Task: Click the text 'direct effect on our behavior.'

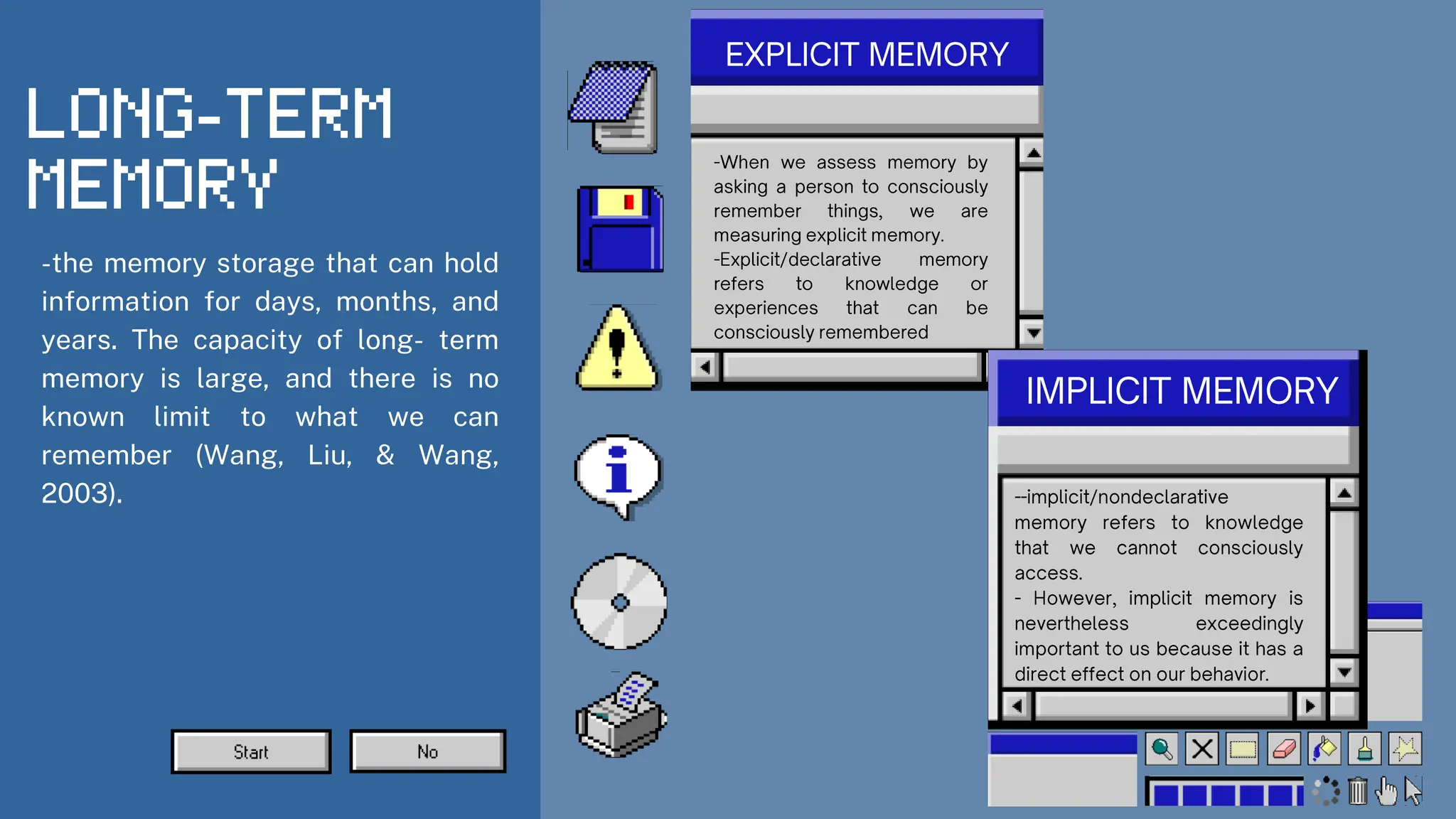Action: pos(1142,673)
